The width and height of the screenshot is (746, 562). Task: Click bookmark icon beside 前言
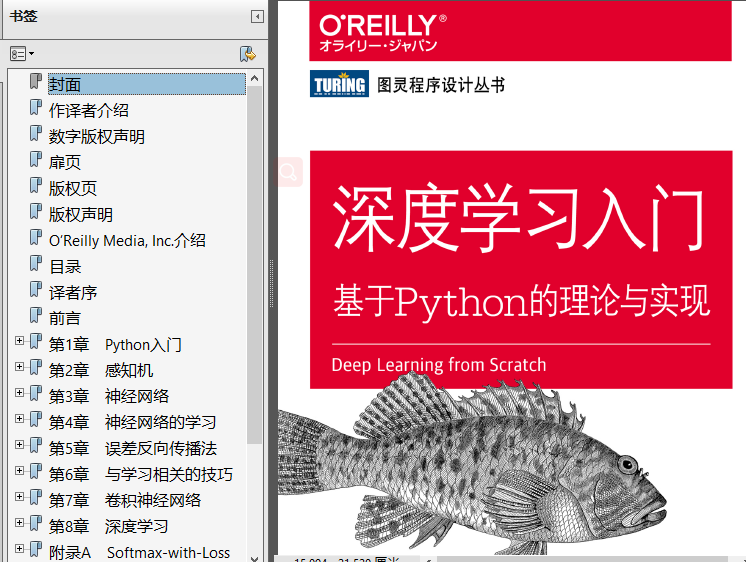click(36, 315)
